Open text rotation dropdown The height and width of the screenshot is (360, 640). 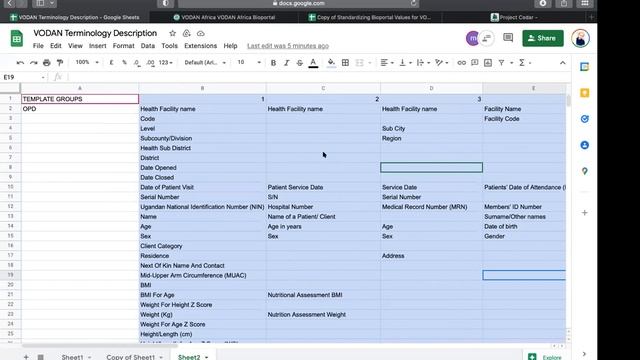point(442,63)
